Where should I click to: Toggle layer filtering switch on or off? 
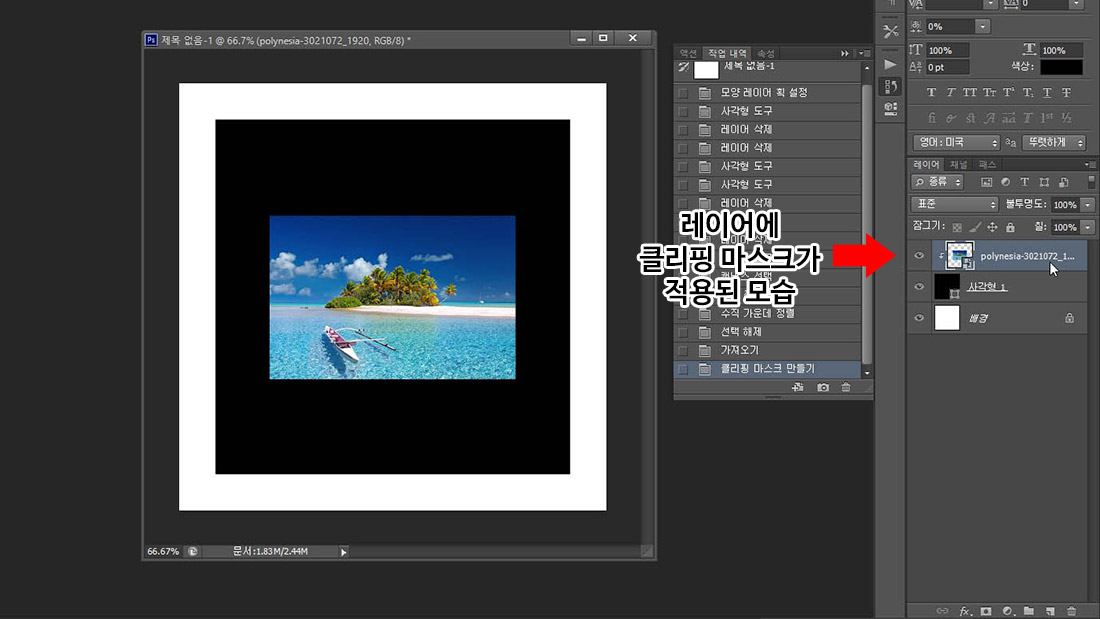[1091, 182]
